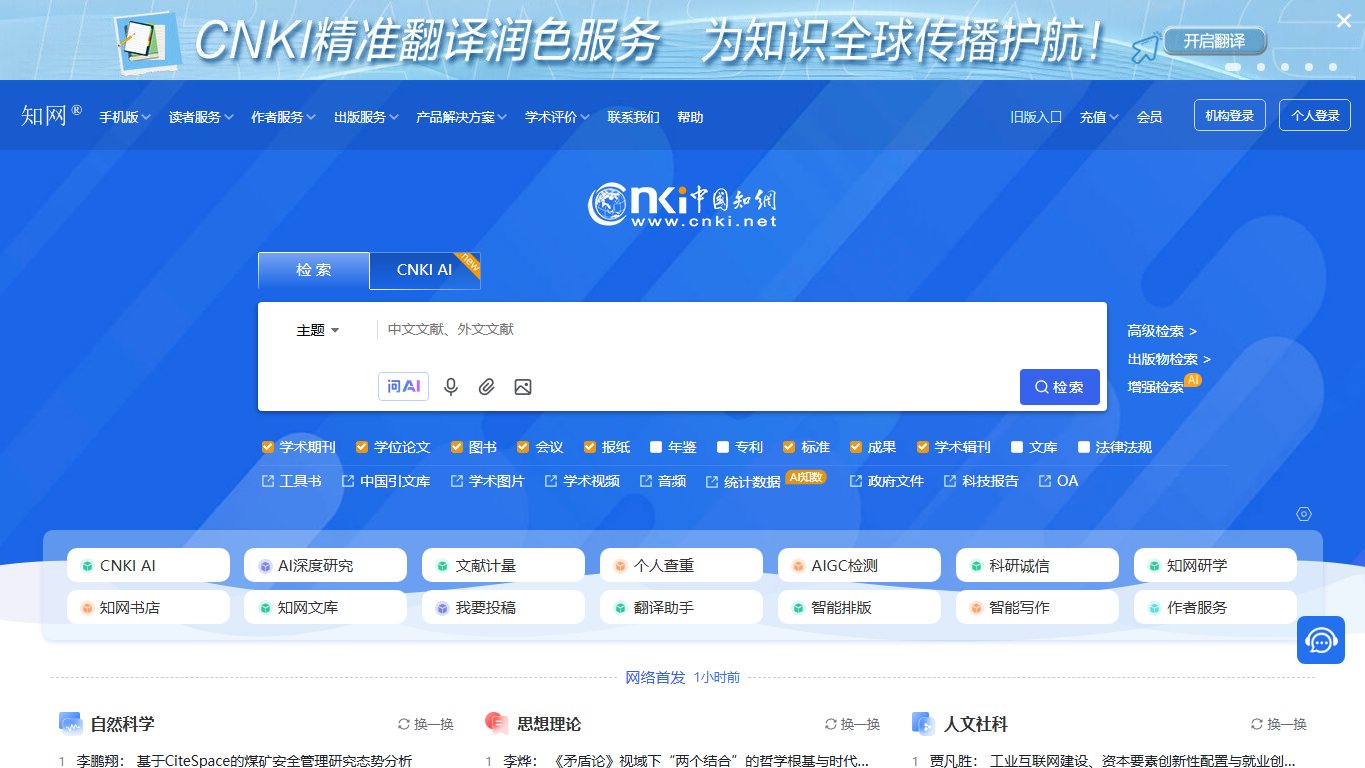The width and height of the screenshot is (1365, 768).
Task: Select the second banner carousel dot
Action: (1260, 68)
